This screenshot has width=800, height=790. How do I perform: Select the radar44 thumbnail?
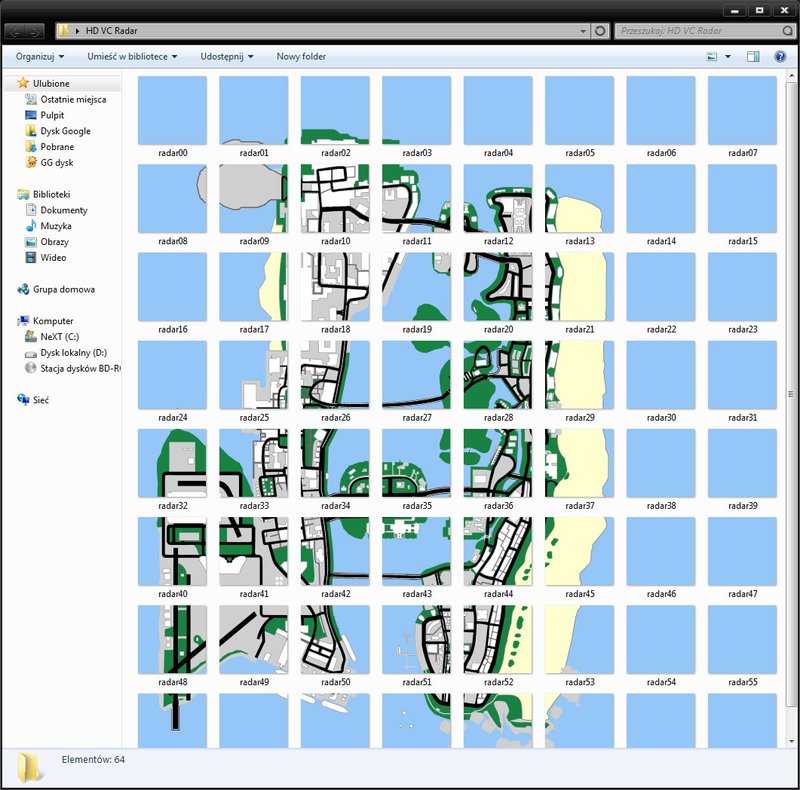pyautogui.click(x=498, y=552)
